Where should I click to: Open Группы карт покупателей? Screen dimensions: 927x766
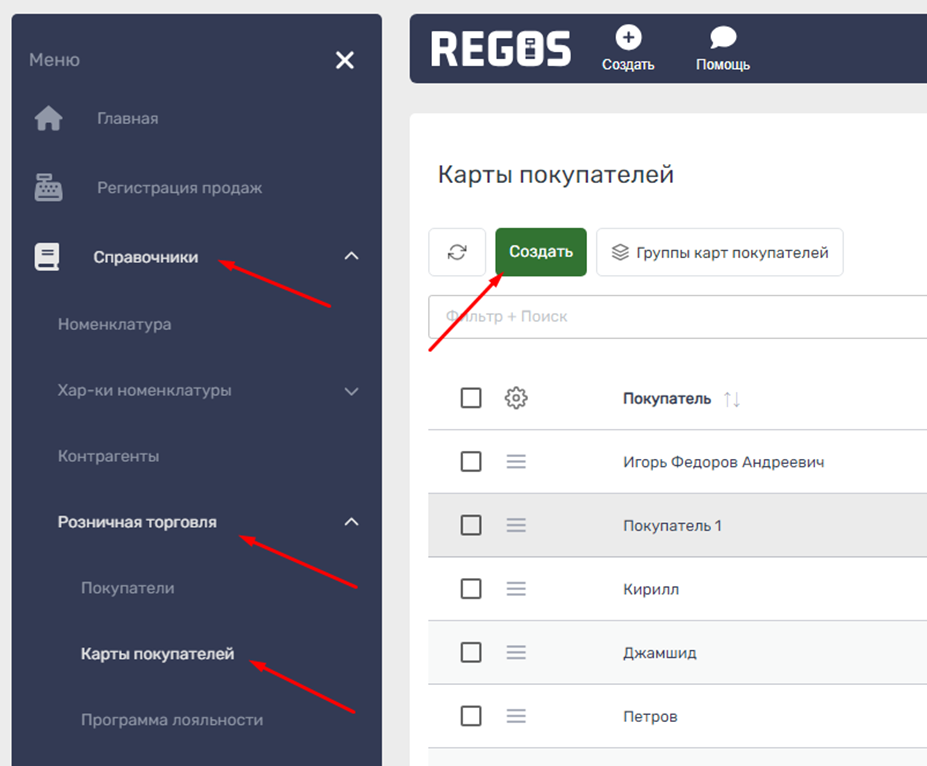pyautogui.click(x=720, y=252)
